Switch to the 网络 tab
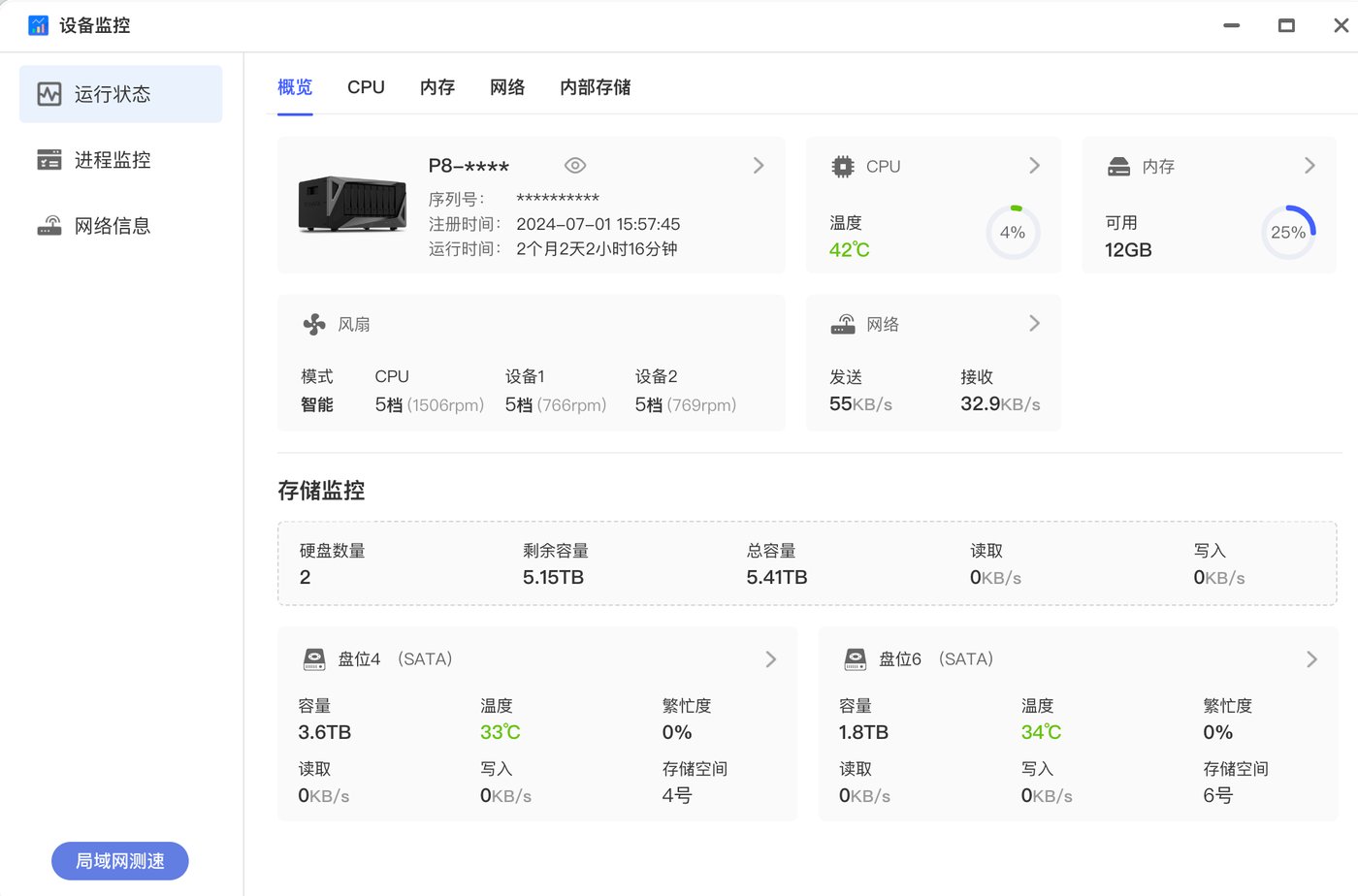The width and height of the screenshot is (1358, 896). pos(507,87)
